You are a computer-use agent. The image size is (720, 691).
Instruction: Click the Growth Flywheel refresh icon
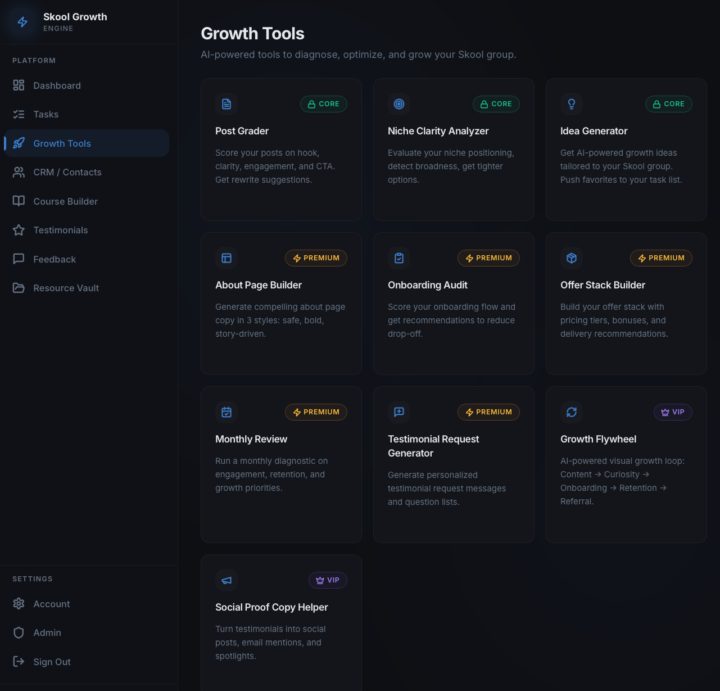click(x=571, y=412)
